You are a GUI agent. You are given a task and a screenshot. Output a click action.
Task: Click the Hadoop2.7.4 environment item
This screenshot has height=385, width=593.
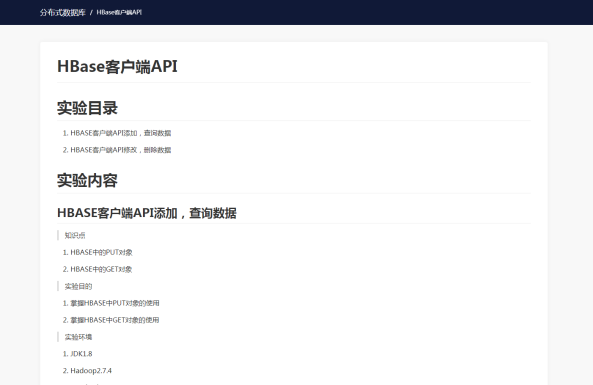coord(91,371)
